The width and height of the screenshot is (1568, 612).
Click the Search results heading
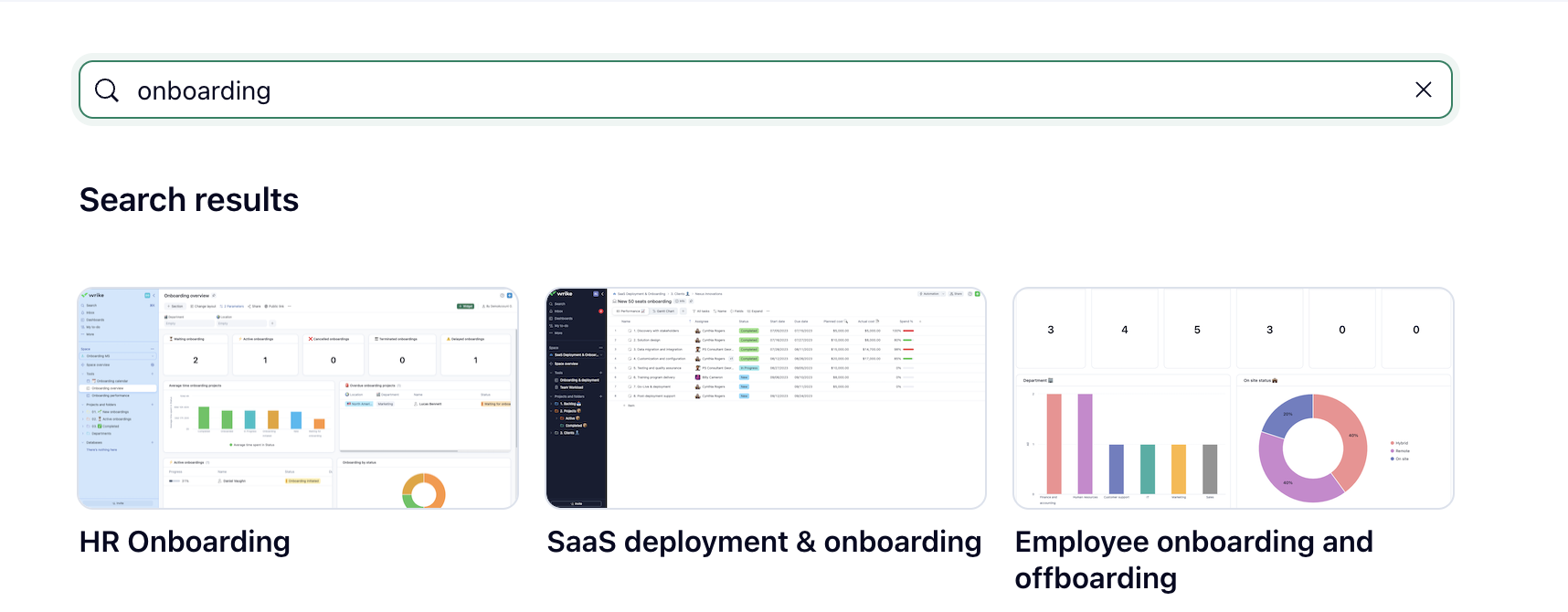[x=189, y=200]
